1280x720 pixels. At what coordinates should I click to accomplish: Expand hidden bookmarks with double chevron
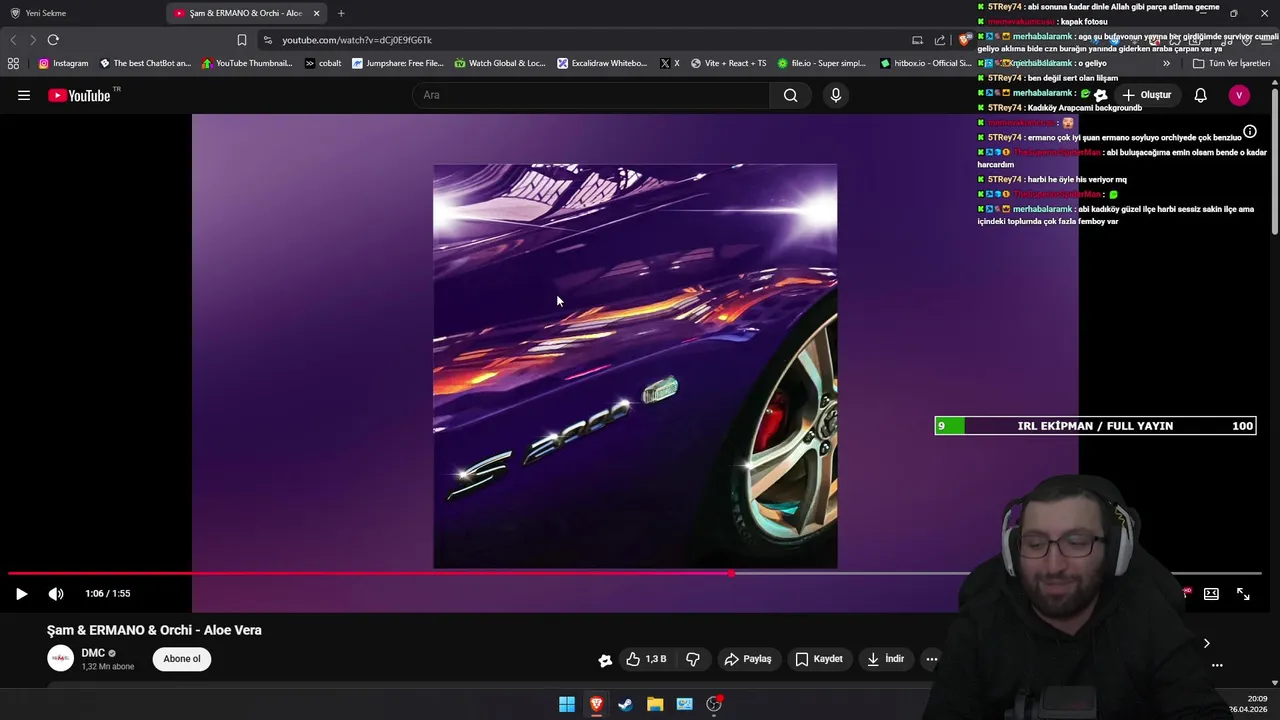(x=1166, y=63)
